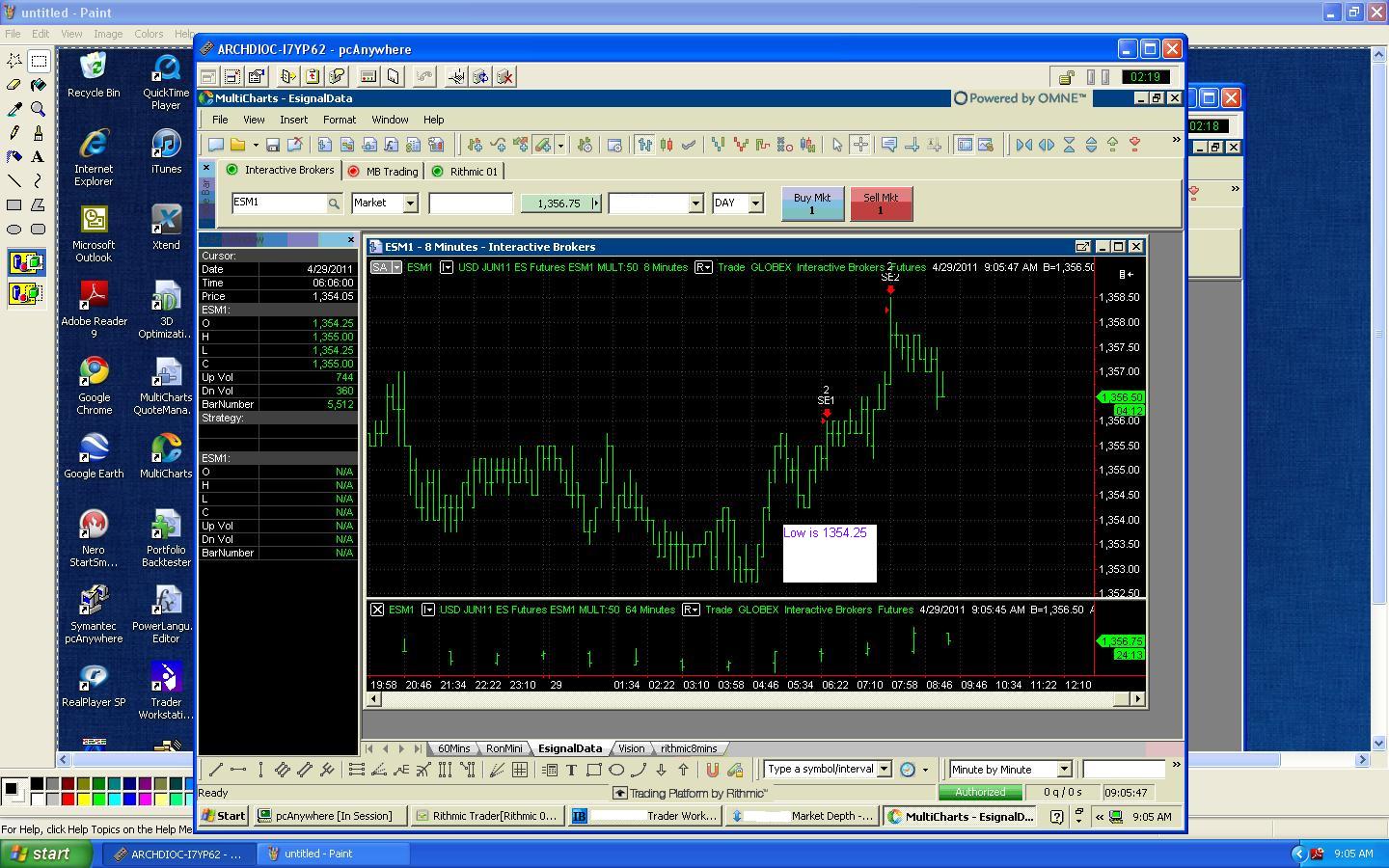Viewport: 1389px width, 868px height.
Task: Switch to the 60Mins workspace tab
Action: click(454, 748)
